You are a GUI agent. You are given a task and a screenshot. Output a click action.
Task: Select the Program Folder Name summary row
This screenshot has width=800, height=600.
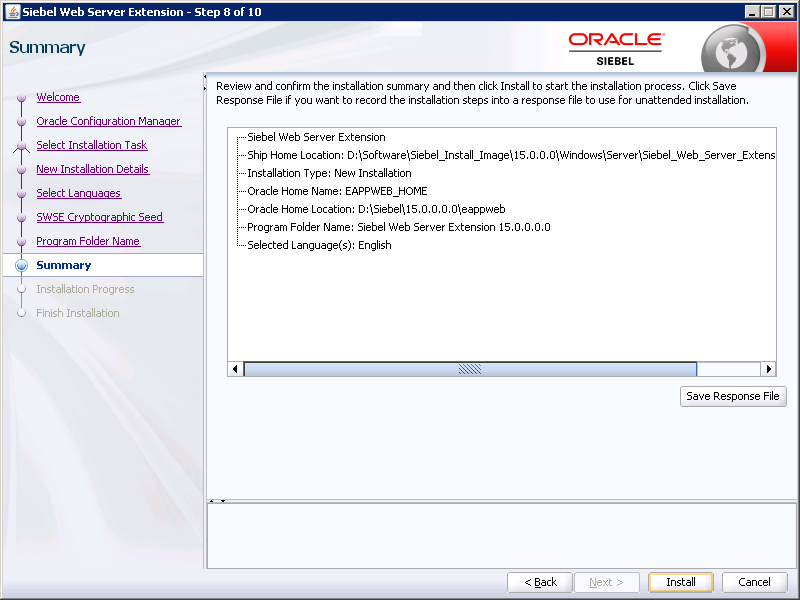tap(398, 227)
